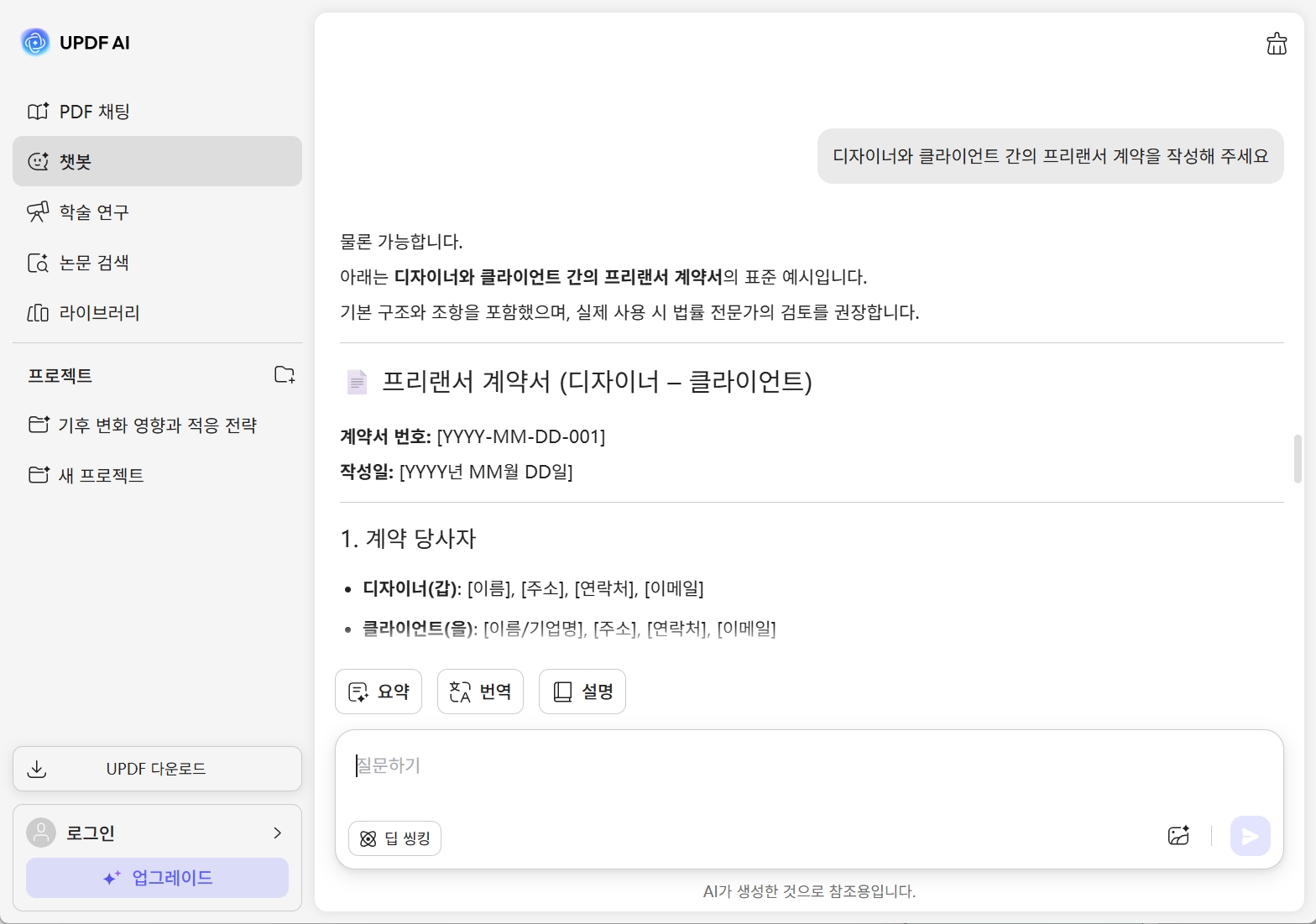Viewport: 1316px width, 924px height.
Task: Click the UPDF AI logo icon
Action: pyautogui.click(x=35, y=42)
